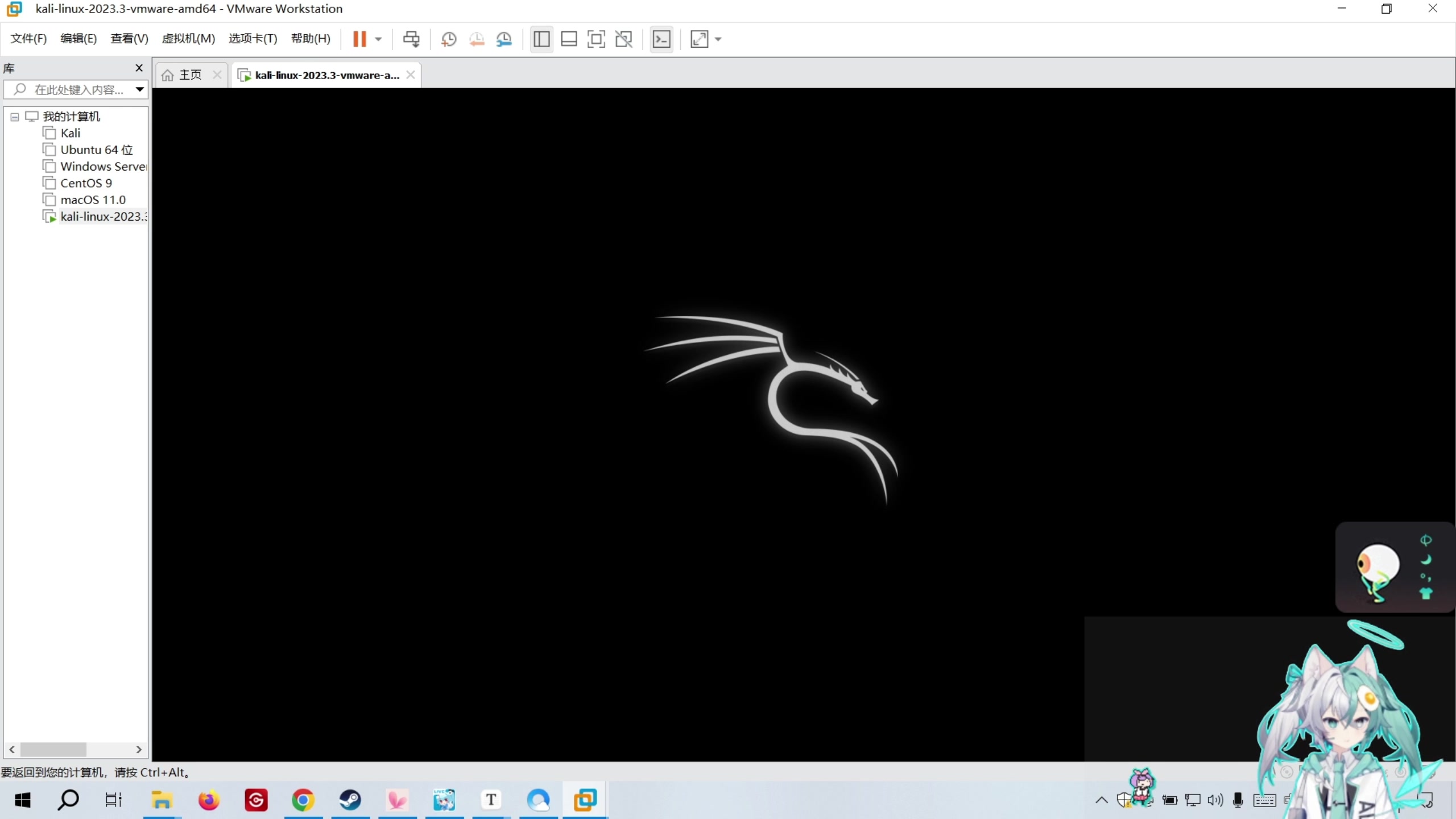Collapse the 我的计算机 tree node
Viewport: 1456px width, 819px height.
pyautogui.click(x=15, y=117)
